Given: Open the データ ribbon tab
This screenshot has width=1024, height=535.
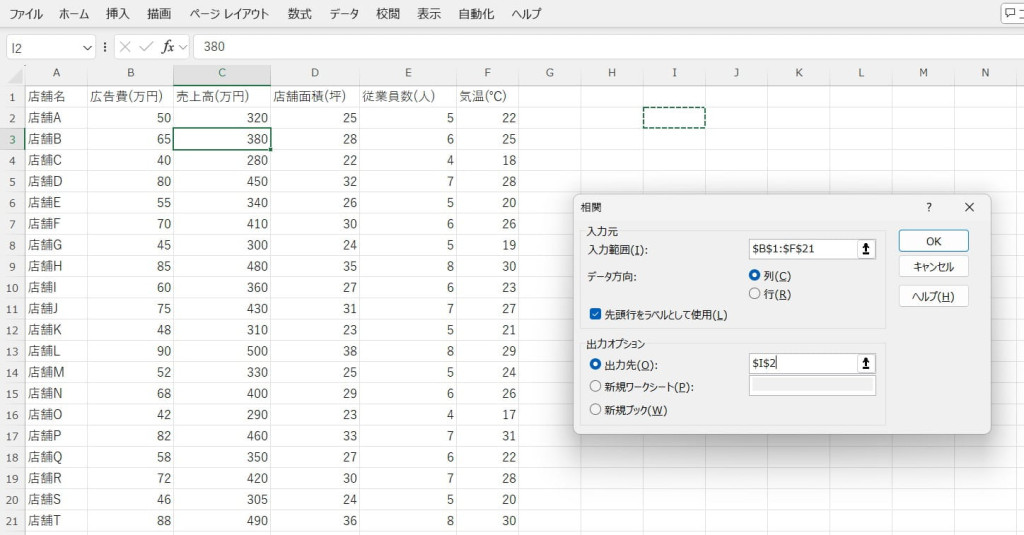Looking at the screenshot, I should click(344, 14).
